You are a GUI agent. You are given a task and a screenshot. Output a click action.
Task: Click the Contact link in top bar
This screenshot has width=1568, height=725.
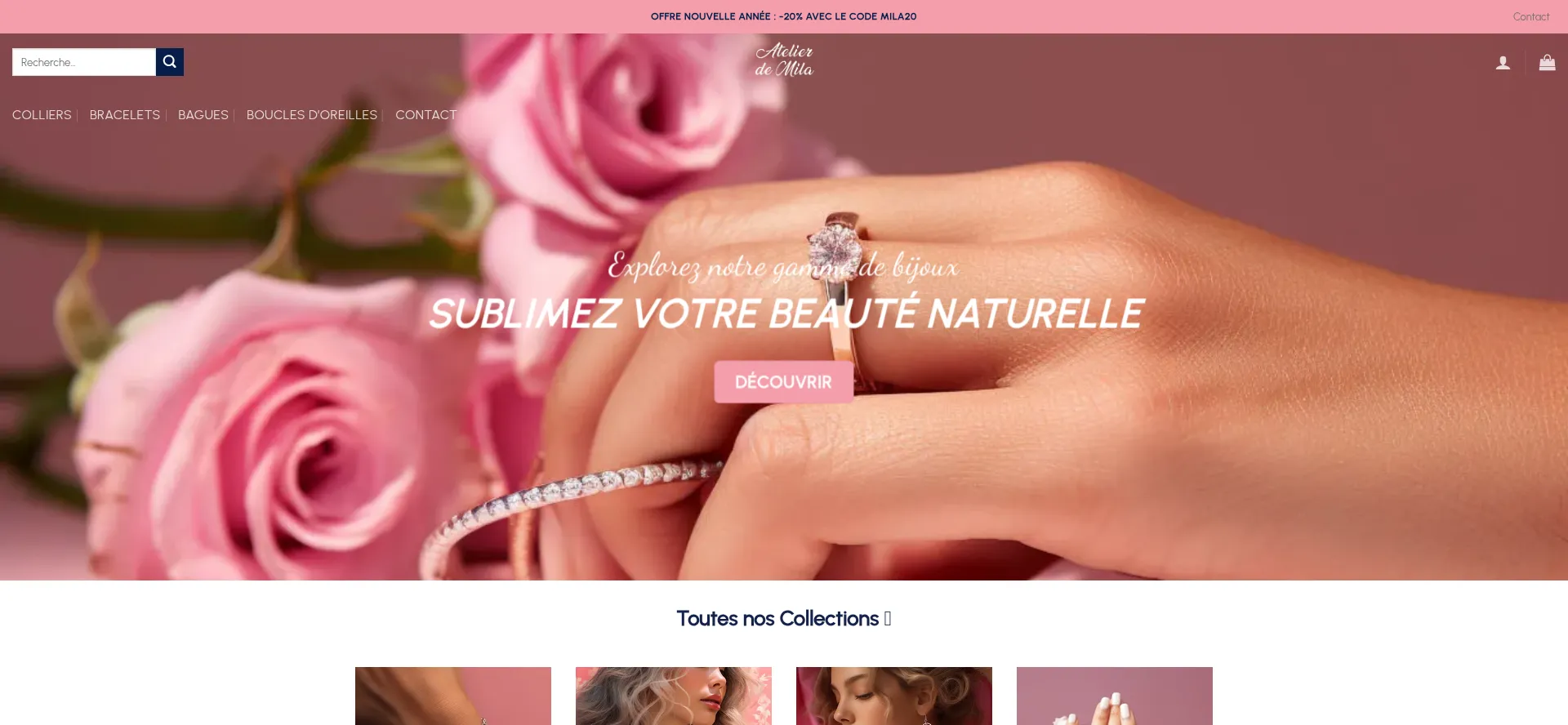[x=1530, y=16]
